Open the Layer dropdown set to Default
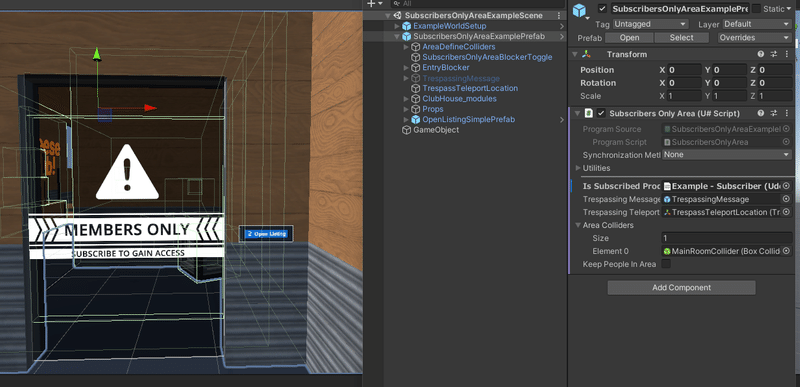The width and height of the screenshot is (800, 387). (x=756, y=24)
